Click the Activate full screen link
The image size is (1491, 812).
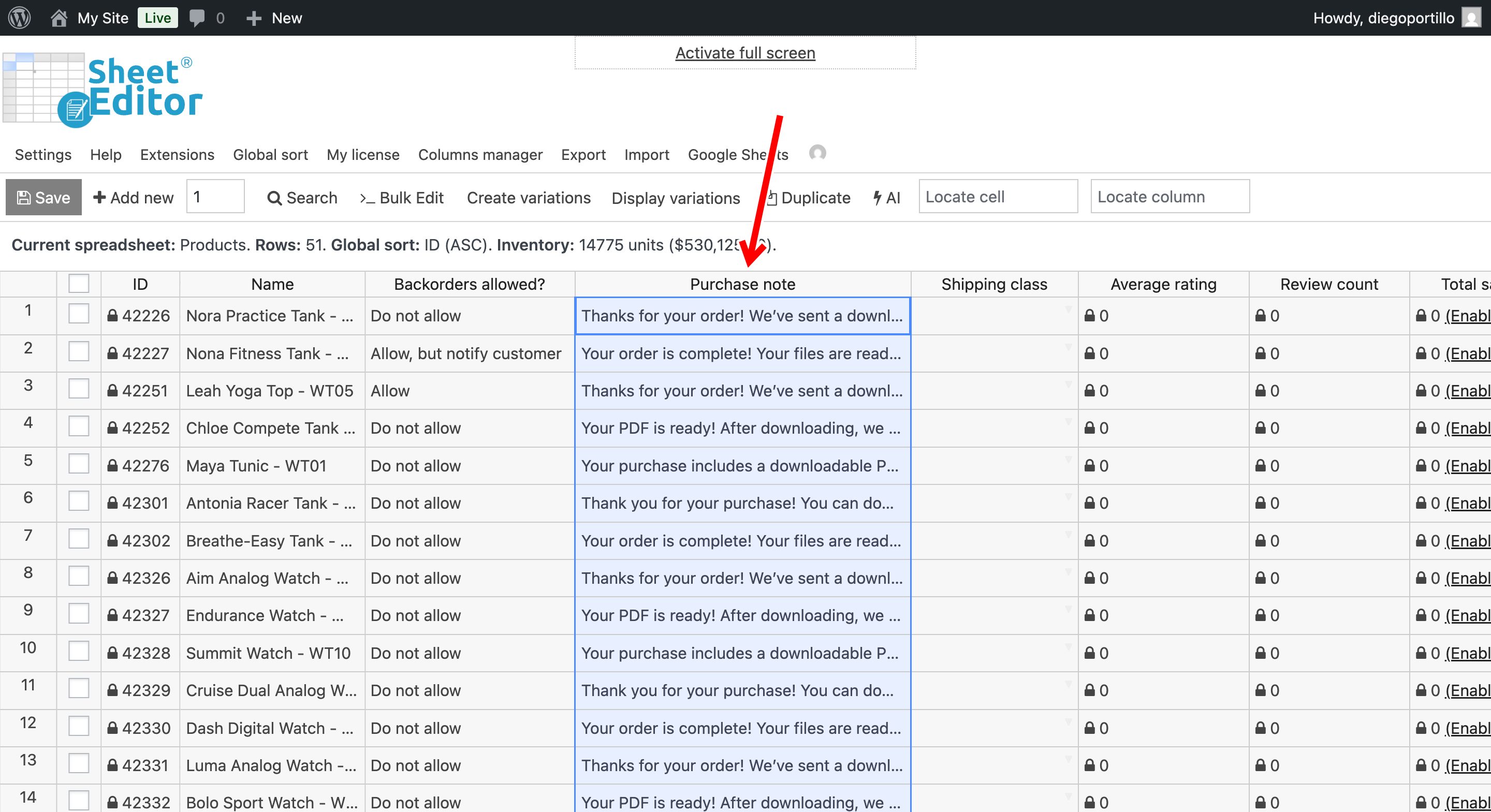[x=744, y=52]
